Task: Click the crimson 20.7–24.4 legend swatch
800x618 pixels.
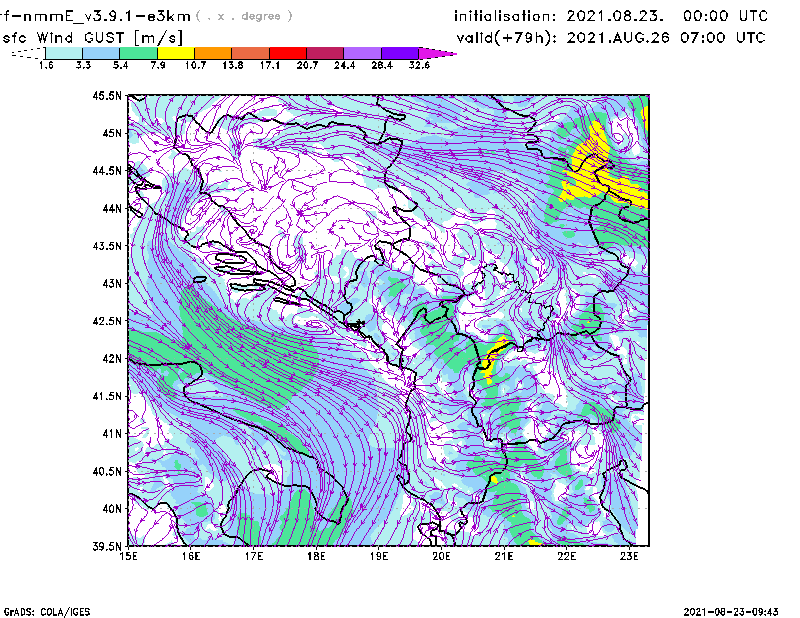Action: 326,53
